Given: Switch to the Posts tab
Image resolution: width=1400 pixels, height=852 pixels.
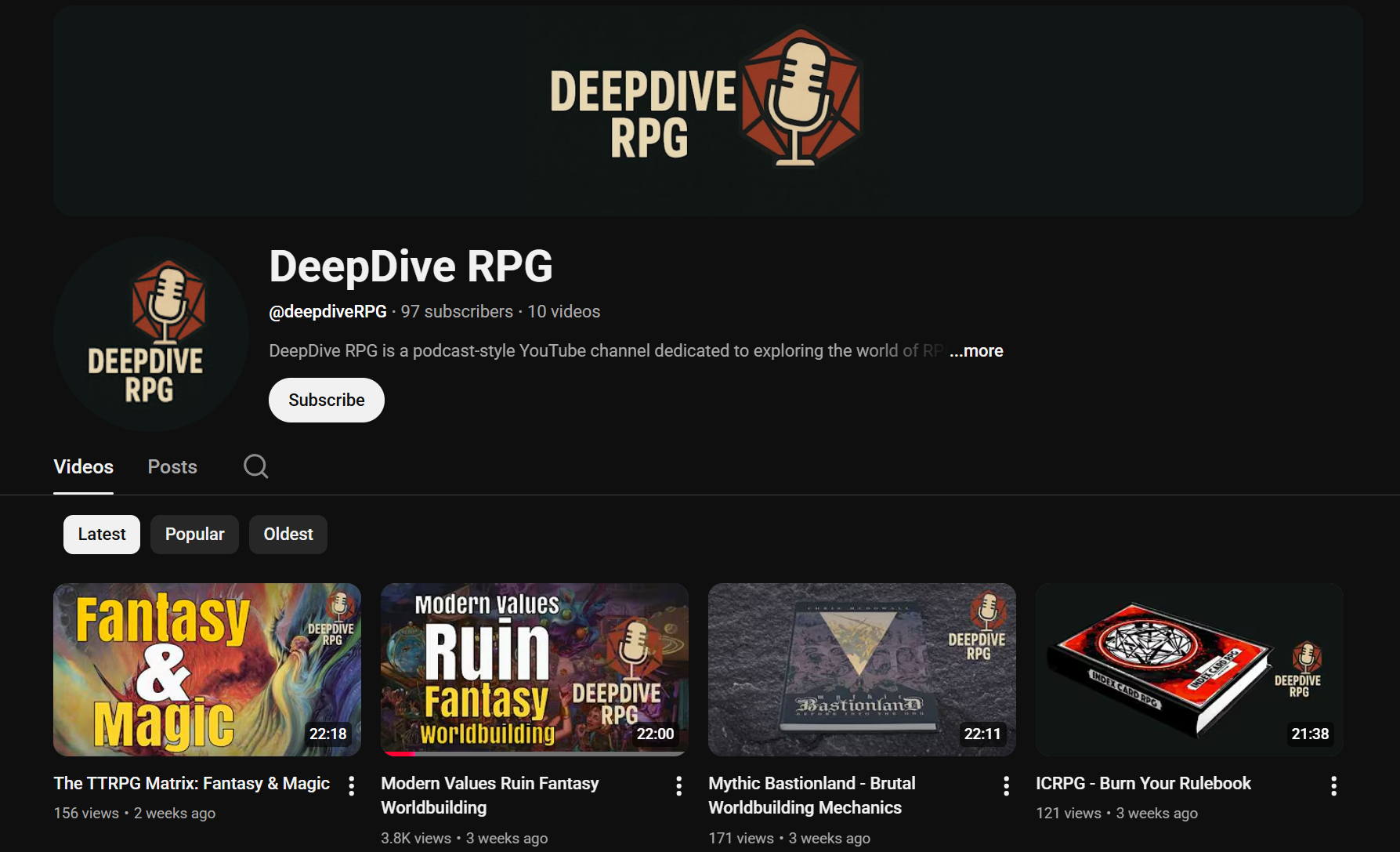Looking at the screenshot, I should pos(172,467).
